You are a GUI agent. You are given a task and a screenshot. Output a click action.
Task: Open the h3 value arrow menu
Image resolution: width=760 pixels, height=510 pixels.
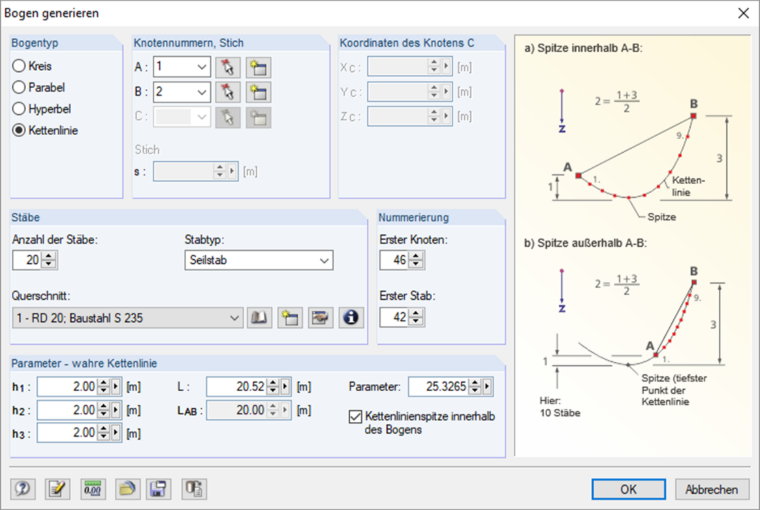(x=116, y=432)
